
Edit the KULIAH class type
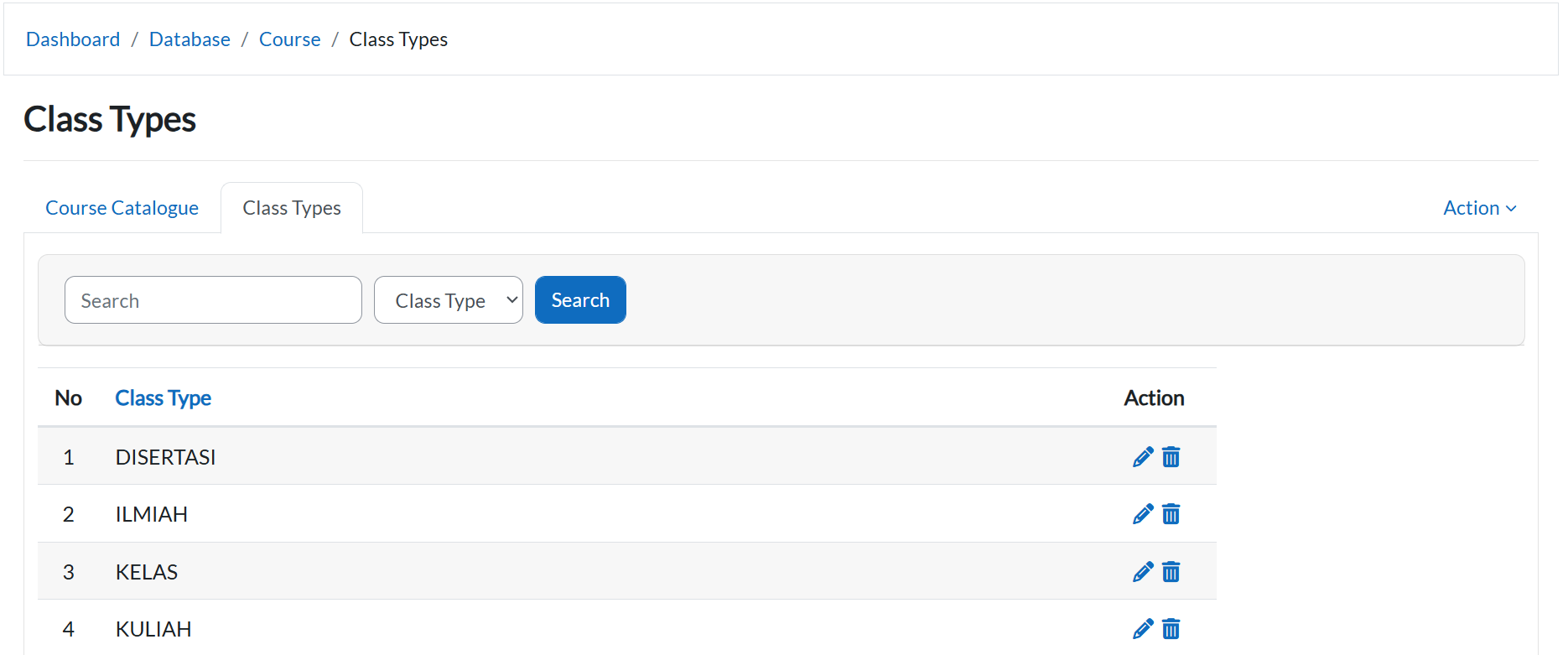(1142, 629)
